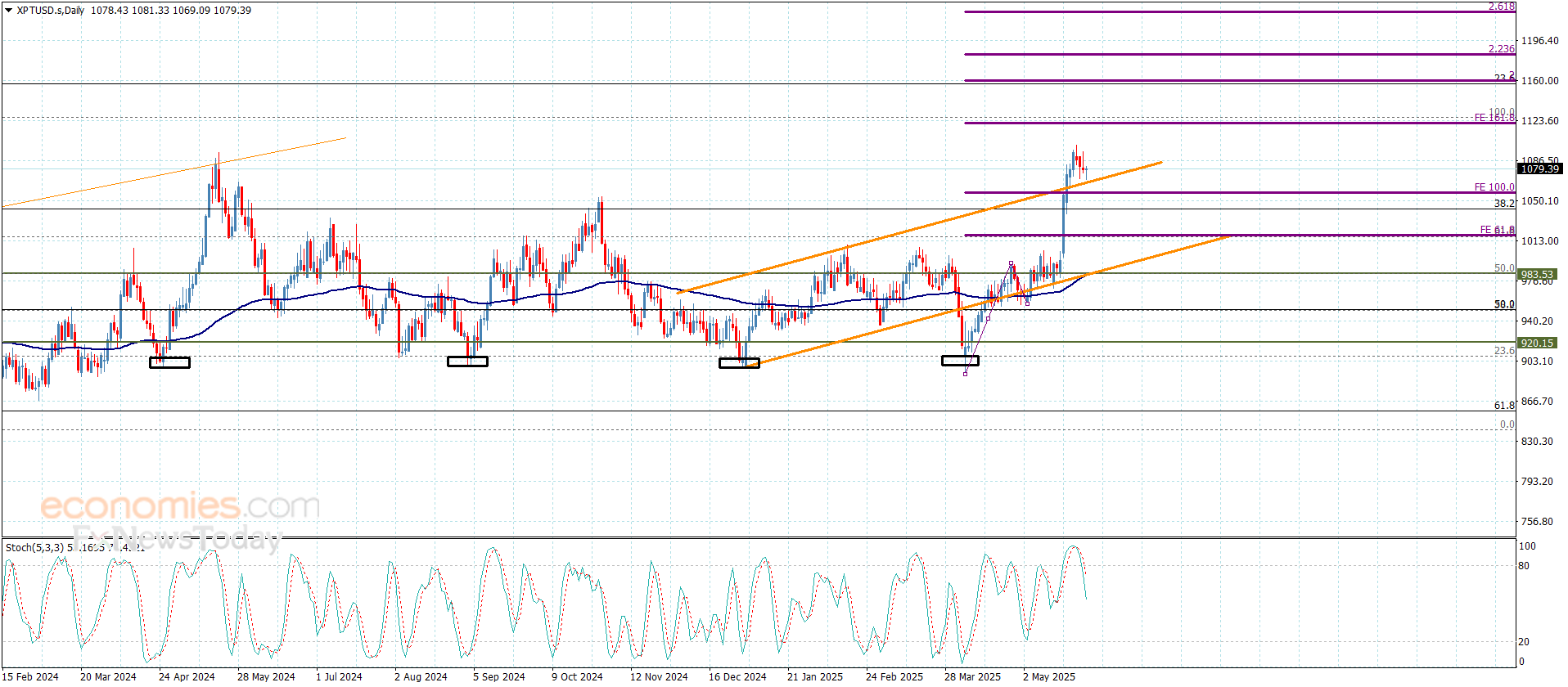Viewport: 1568px width, 687px height.
Task: Select the 1079.39 current price tag on axis
Action: [x=1539, y=169]
